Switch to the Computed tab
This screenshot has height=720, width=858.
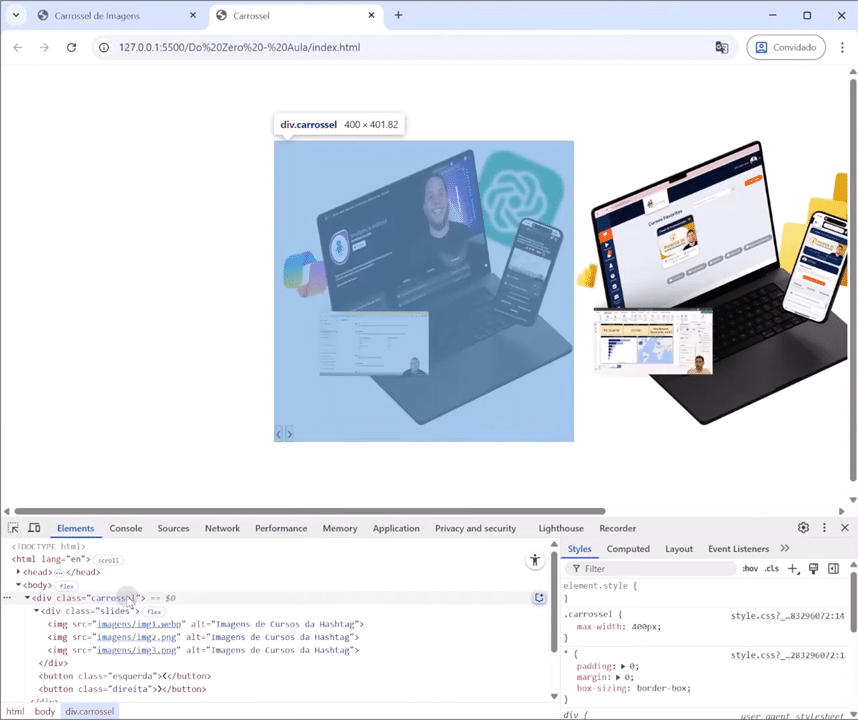click(x=628, y=548)
